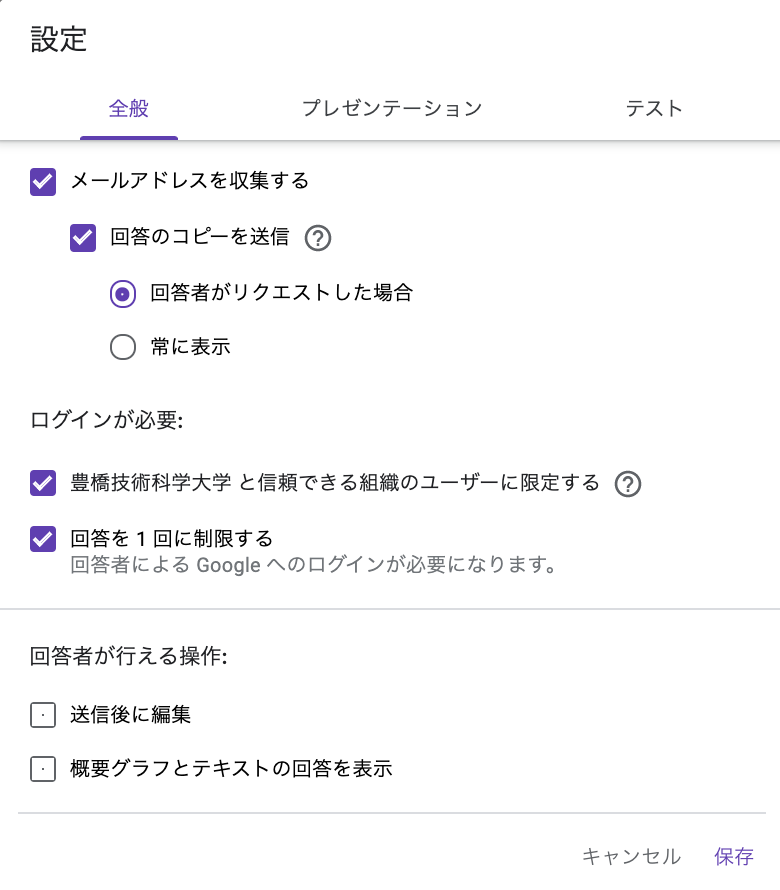Switch to the プレゼンテーション tab
Image resolution: width=780 pixels, height=890 pixels.
tap(392, 109)
